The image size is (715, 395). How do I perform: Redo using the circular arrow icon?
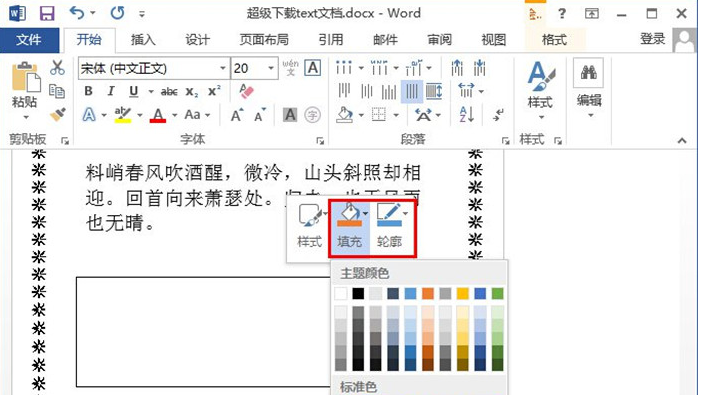point(117,13)
